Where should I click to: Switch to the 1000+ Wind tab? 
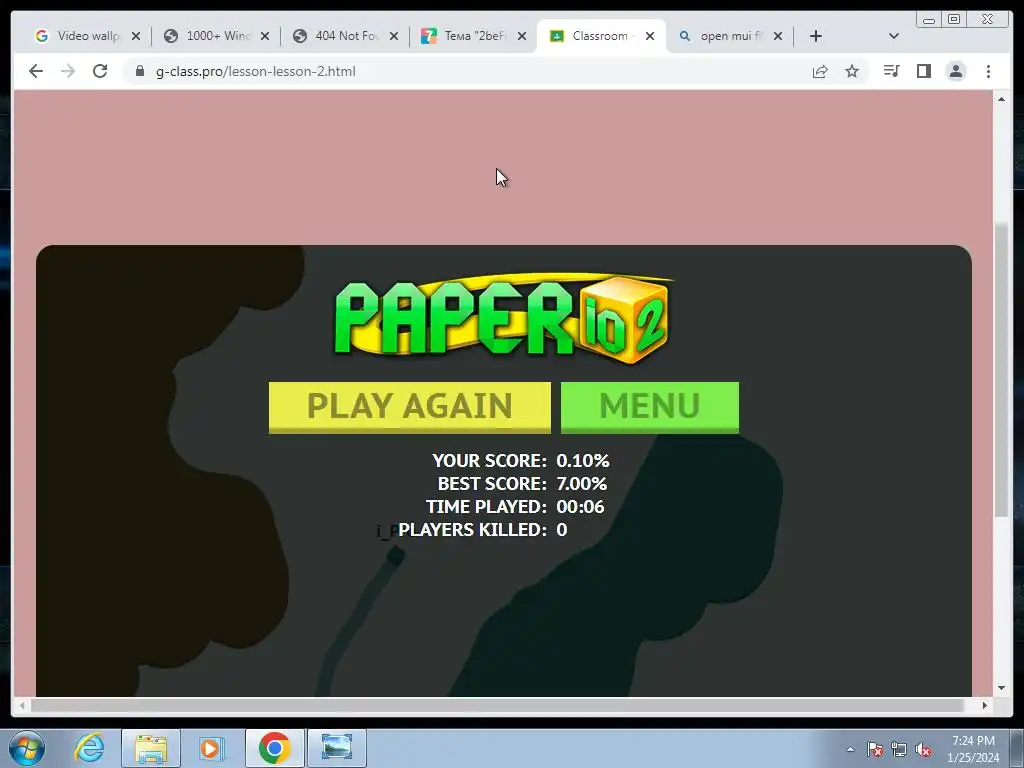(x=209, y=36)
